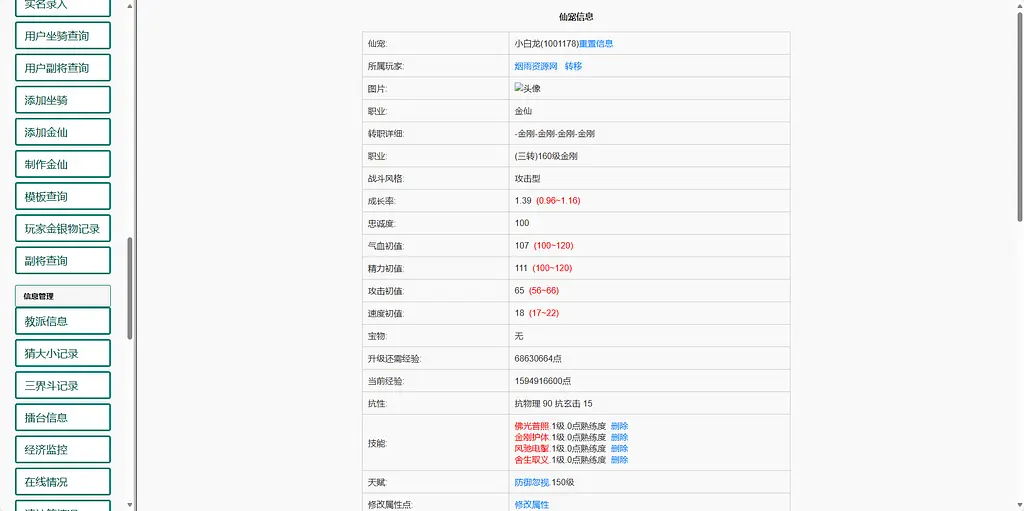This screenshot has height=511, width=1024.
Task: Click the 攻击初值 value 65
Action: (520, 290)
